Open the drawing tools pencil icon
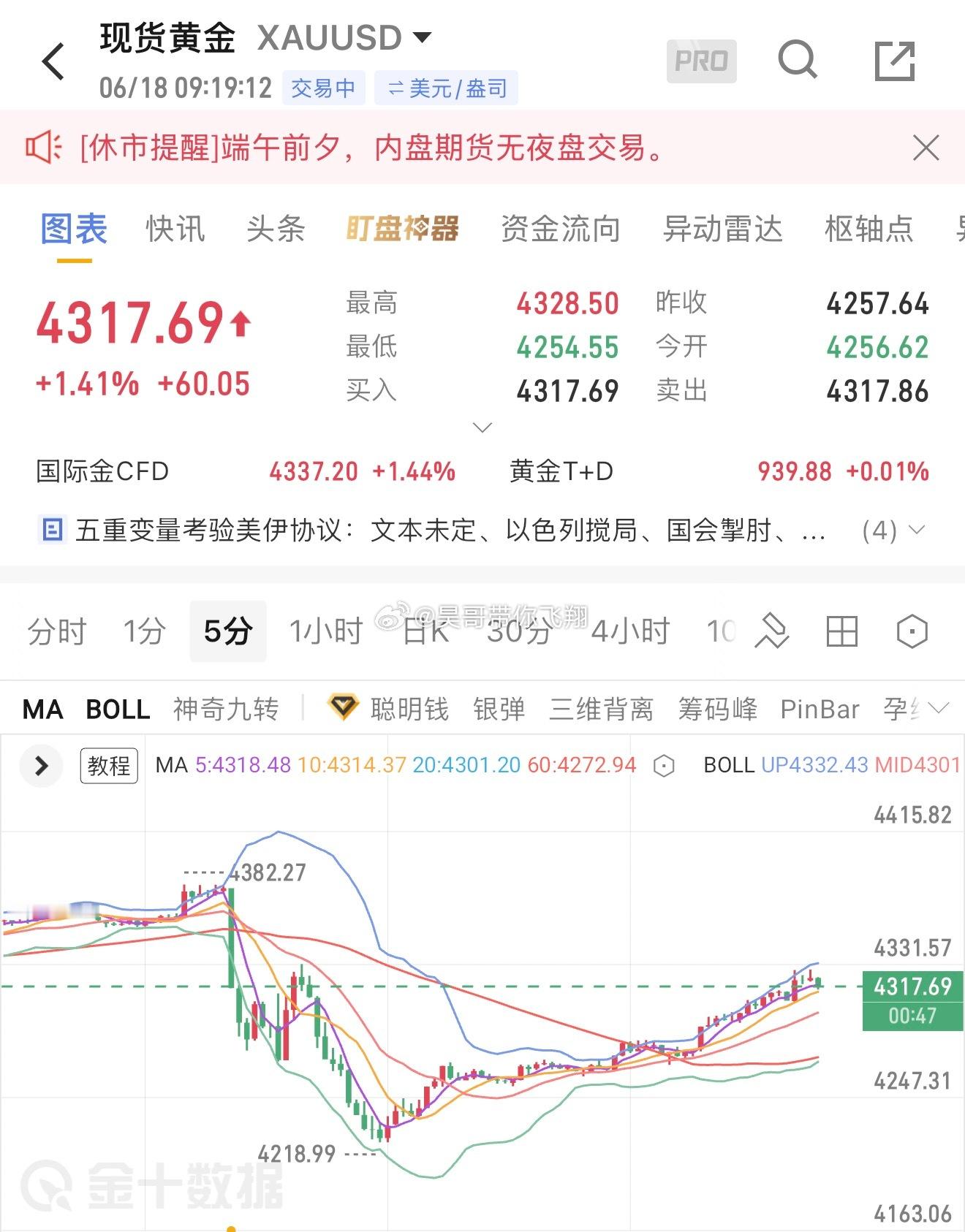Viewport: 965px width, 1232px height. (772, 631)
